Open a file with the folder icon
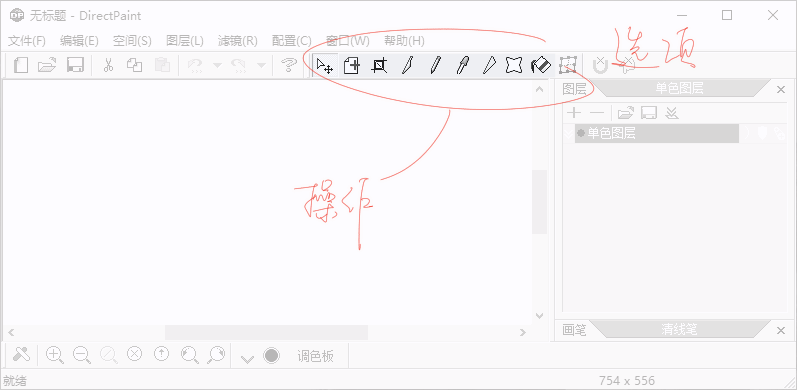 (x=48, y=66)
